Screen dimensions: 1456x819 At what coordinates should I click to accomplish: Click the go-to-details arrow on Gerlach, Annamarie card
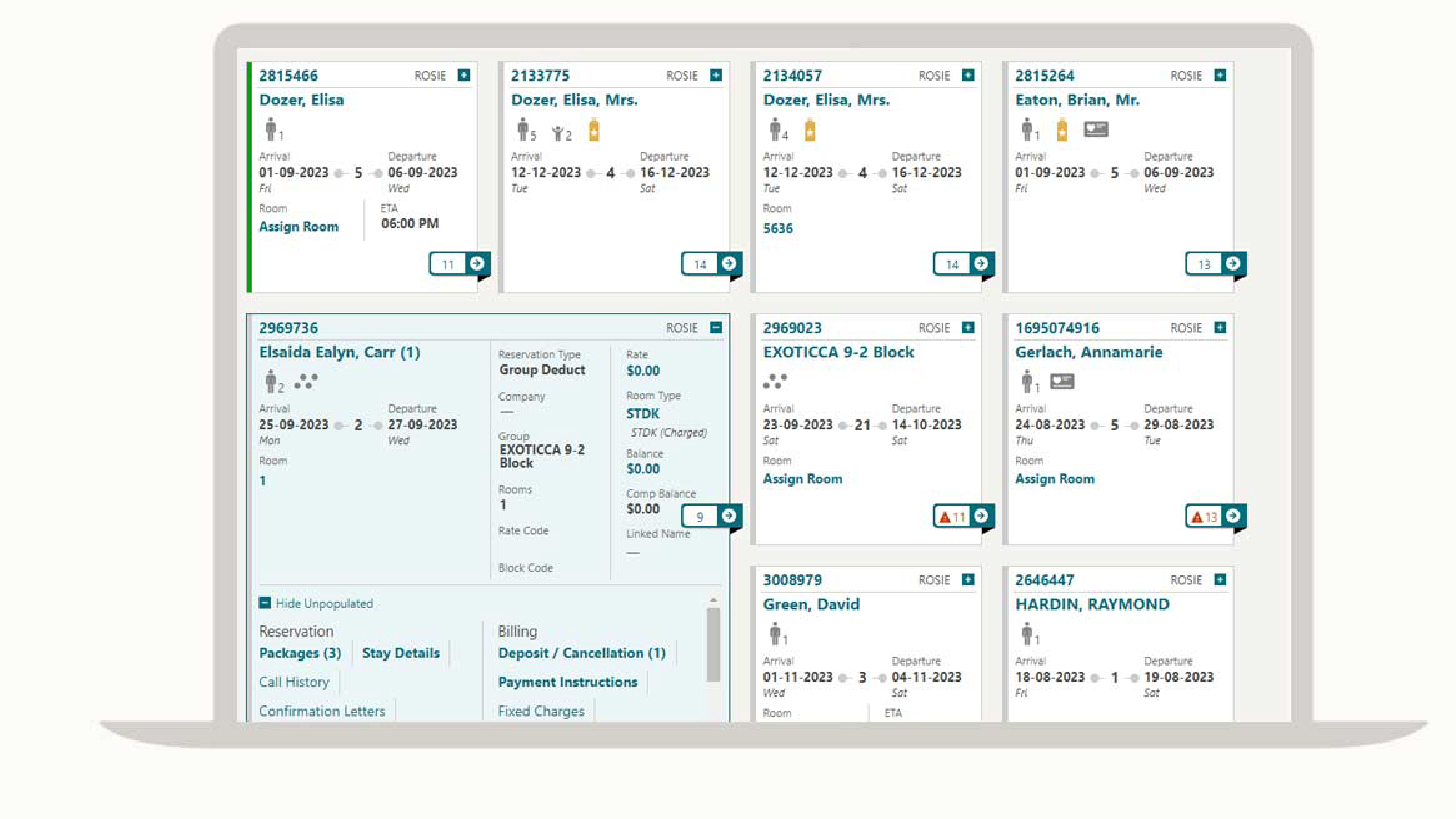(1233, 516)
